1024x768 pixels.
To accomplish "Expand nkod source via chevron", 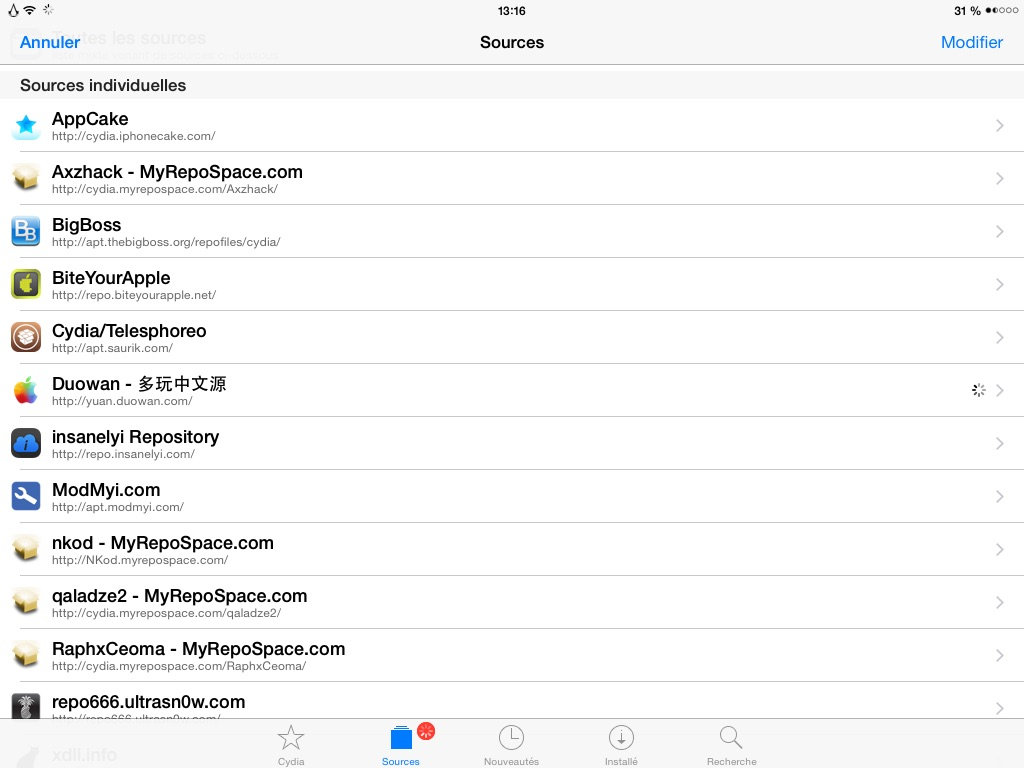I will point(1000,549).
